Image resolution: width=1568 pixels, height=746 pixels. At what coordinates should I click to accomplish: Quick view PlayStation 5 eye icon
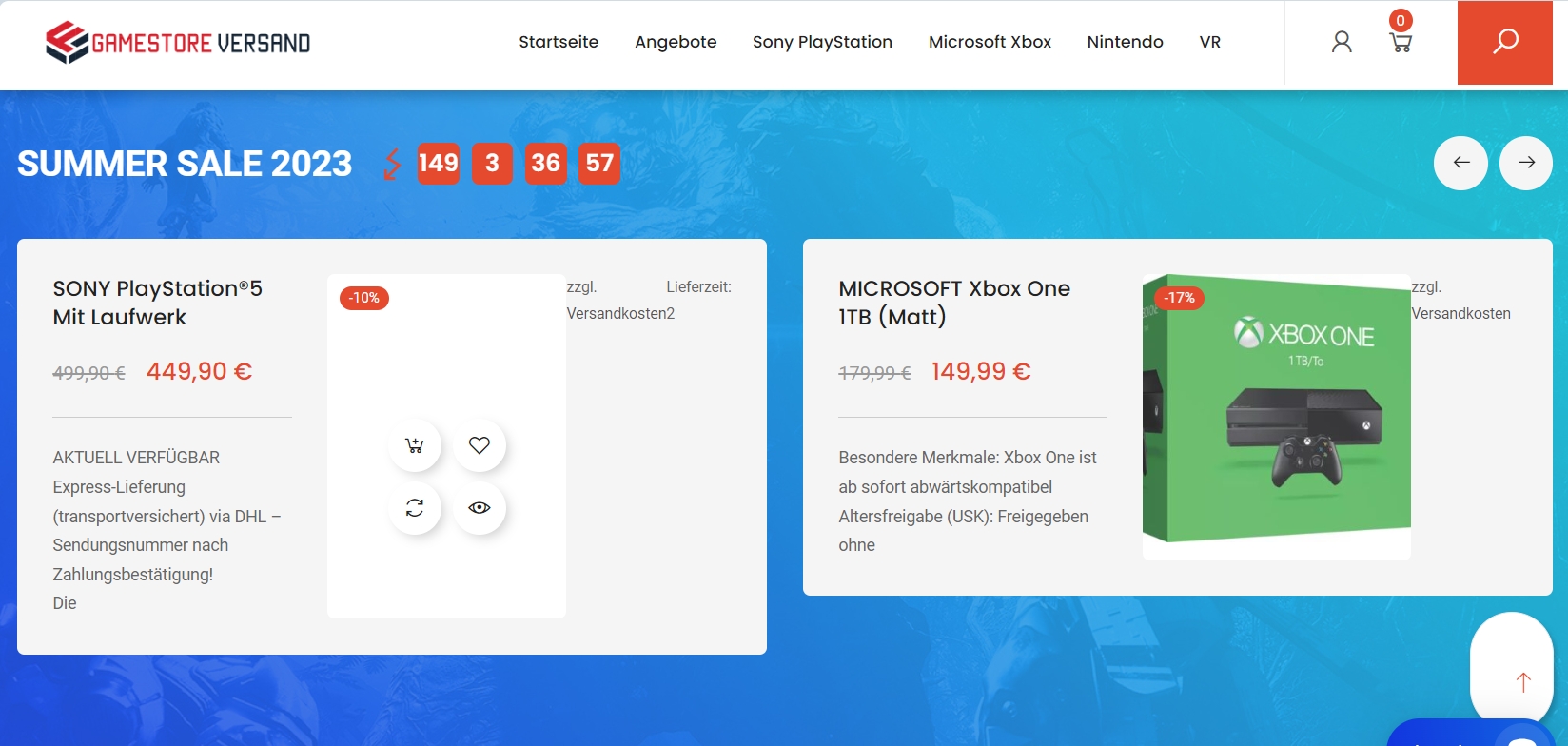click(480, 508)
